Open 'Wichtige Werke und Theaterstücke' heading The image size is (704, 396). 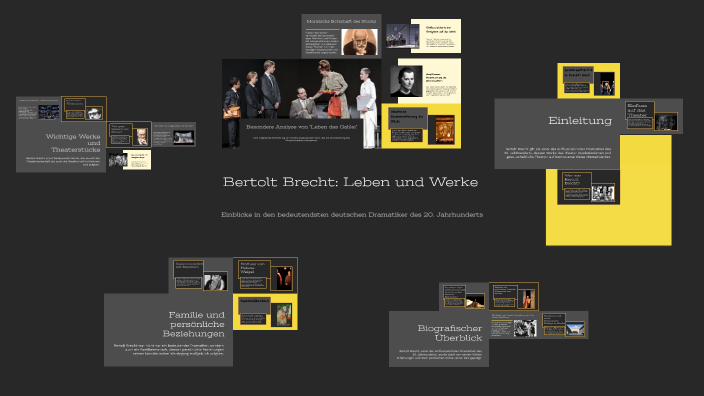pos(73,143)
